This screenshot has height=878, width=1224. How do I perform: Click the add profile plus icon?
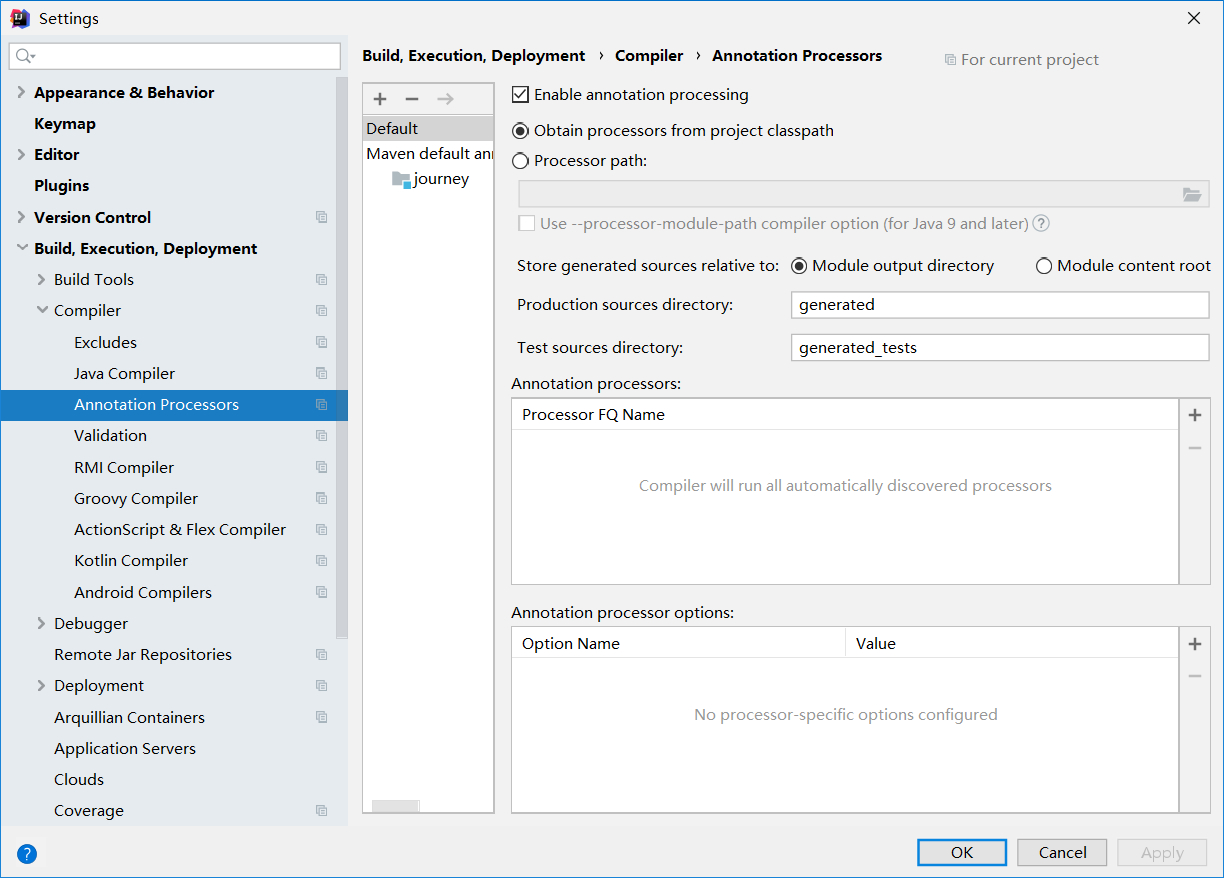click(380, 99)
